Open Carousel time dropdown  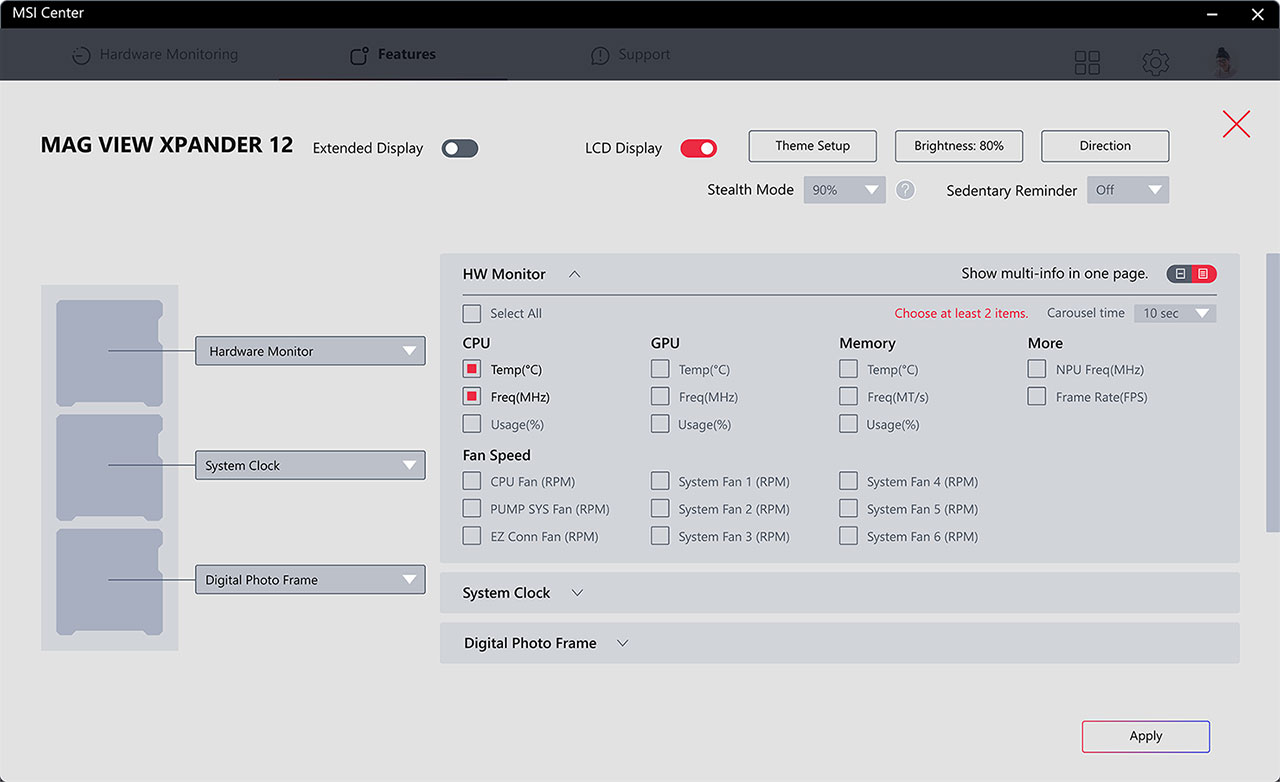1175,313
